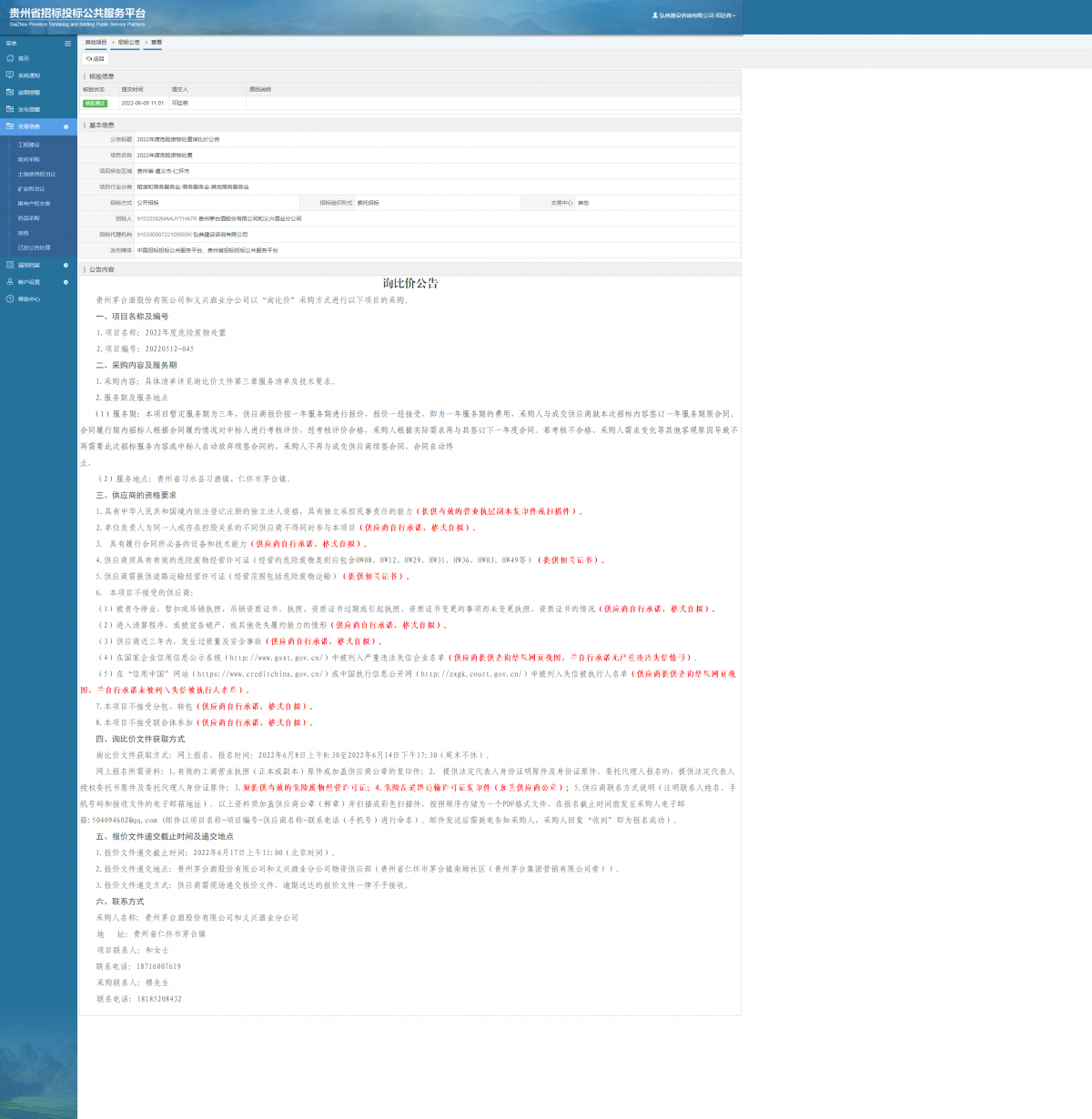
Task: Click the 帐户设置 person icon
Action: pyautogui.click(x=10, y=282)
